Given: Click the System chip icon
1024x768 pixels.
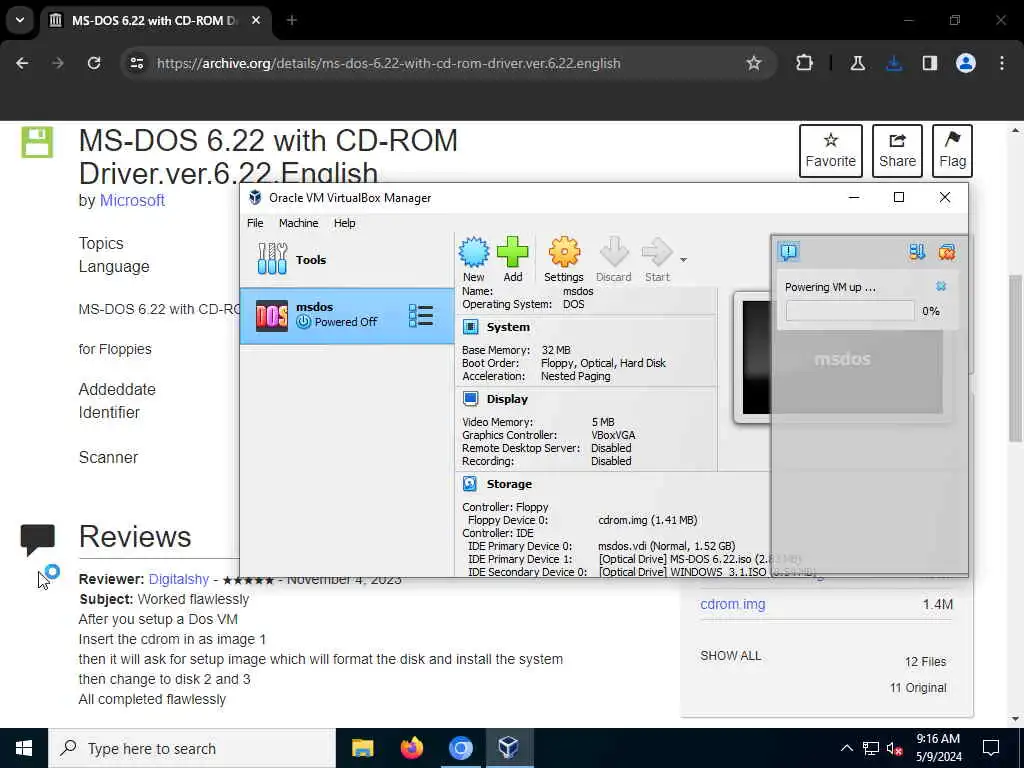Looking at the screenshot, I should pos(470,327).
